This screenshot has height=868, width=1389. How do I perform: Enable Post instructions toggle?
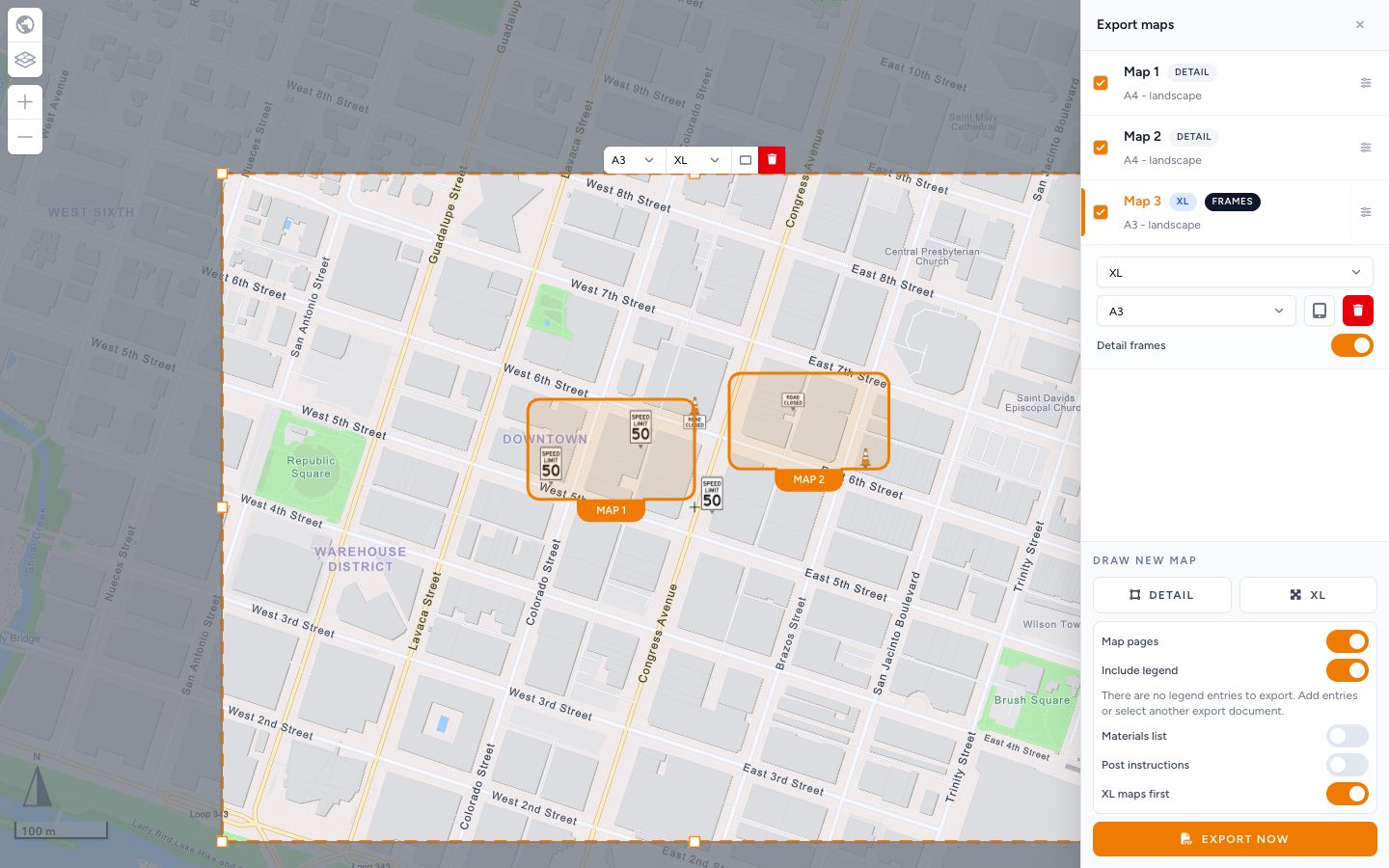coord(1348,765)
